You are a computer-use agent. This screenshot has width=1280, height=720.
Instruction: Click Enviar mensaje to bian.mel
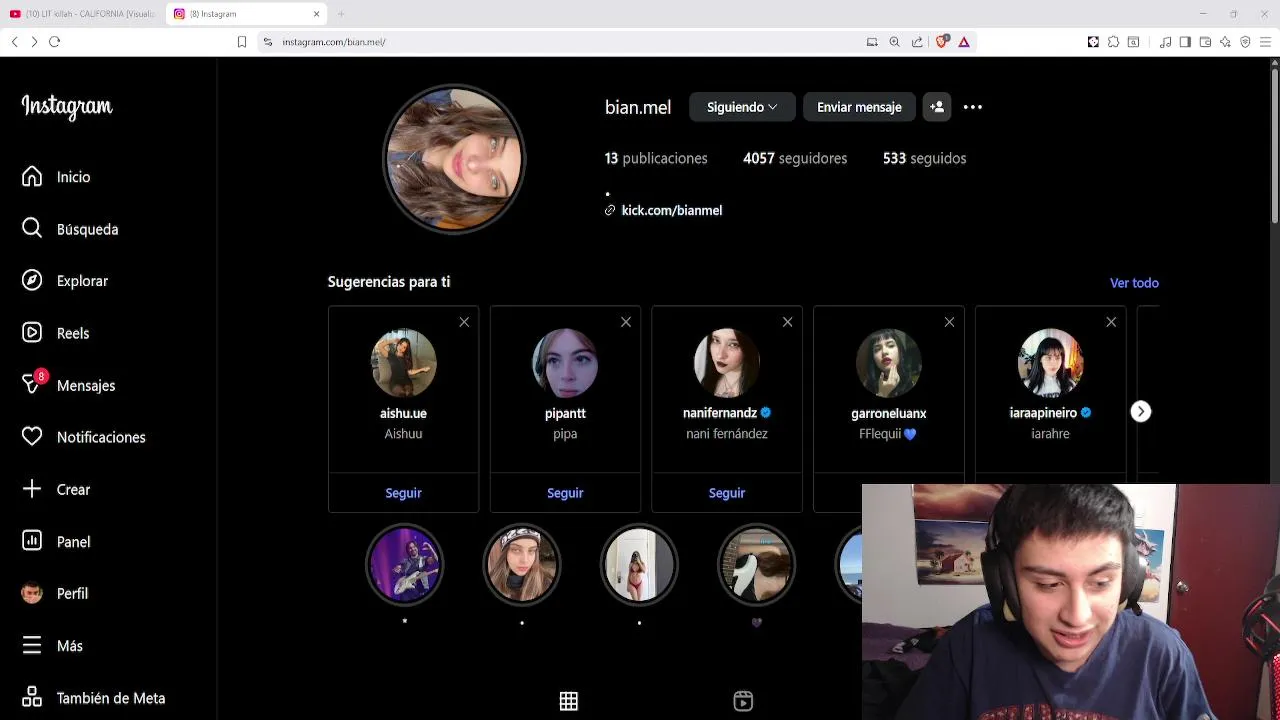[x=859, y=107]
